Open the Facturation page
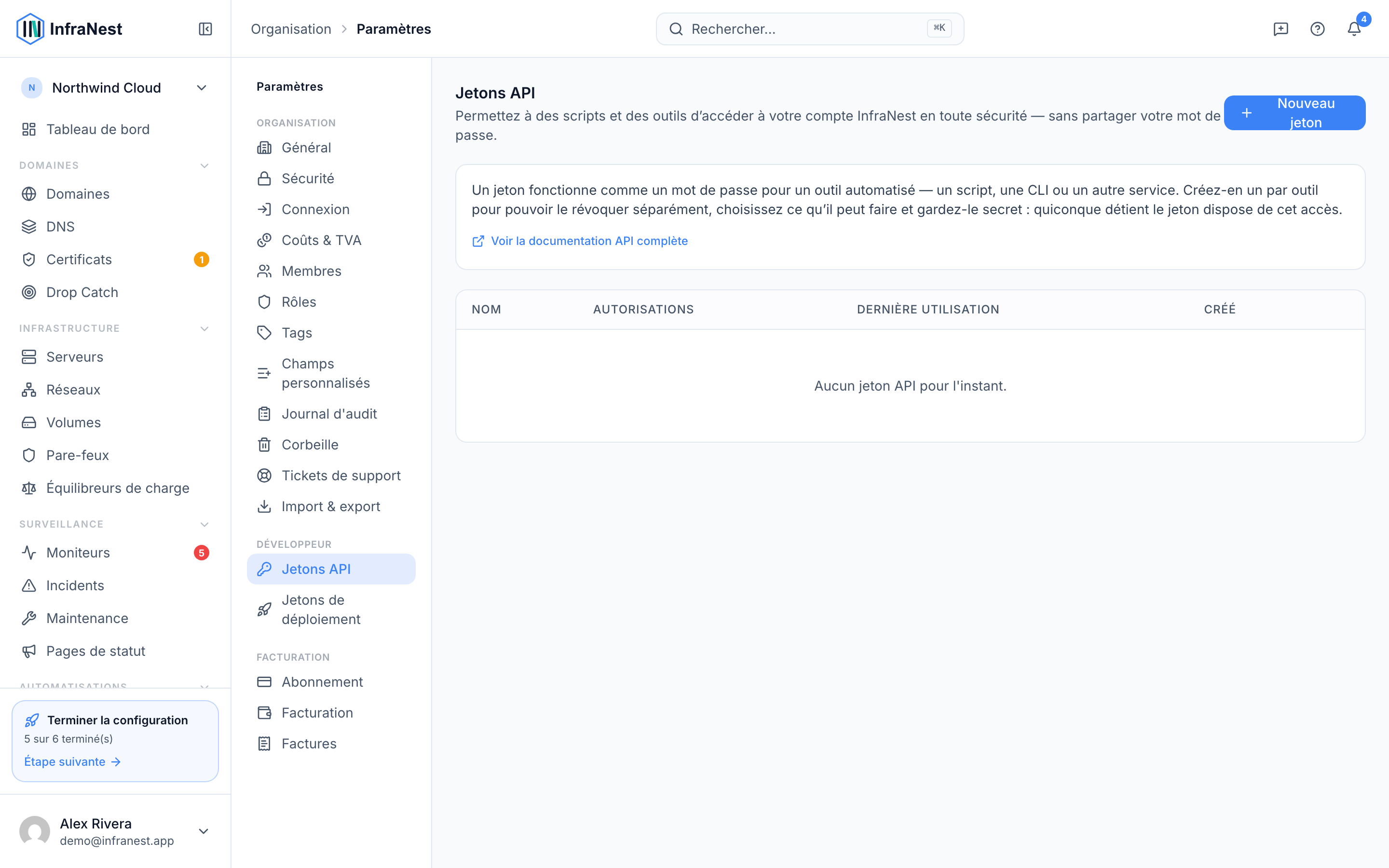Screen dimensions: 1389x868 (x=331, y=713)
